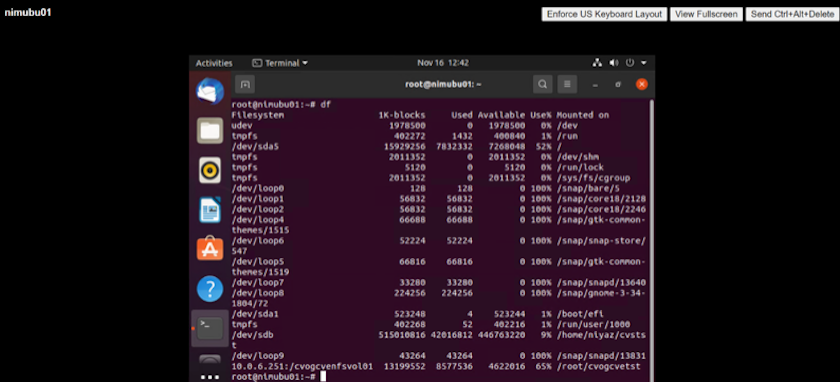Close the terminal window
This screenshot has height=382, width=840.
tap(642, 85)
